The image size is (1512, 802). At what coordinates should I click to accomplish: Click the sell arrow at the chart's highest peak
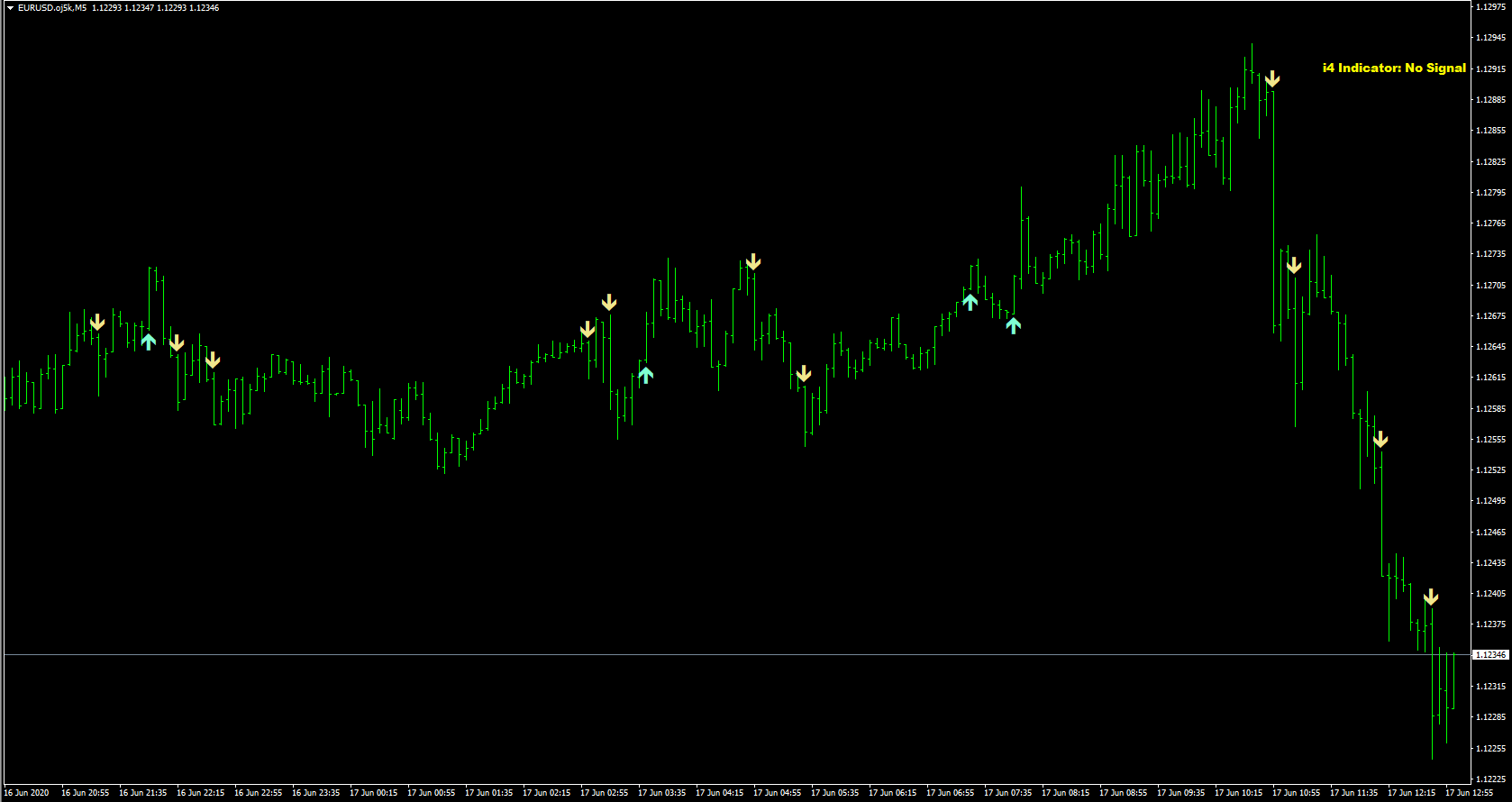tap(1272, 79)
